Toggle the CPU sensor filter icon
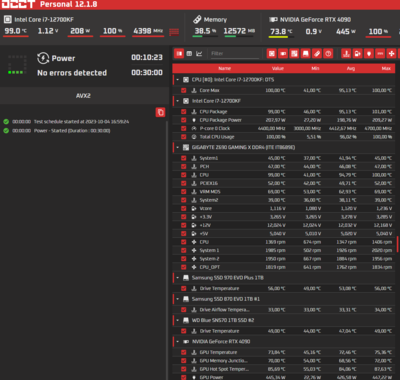 click(272, 54)
